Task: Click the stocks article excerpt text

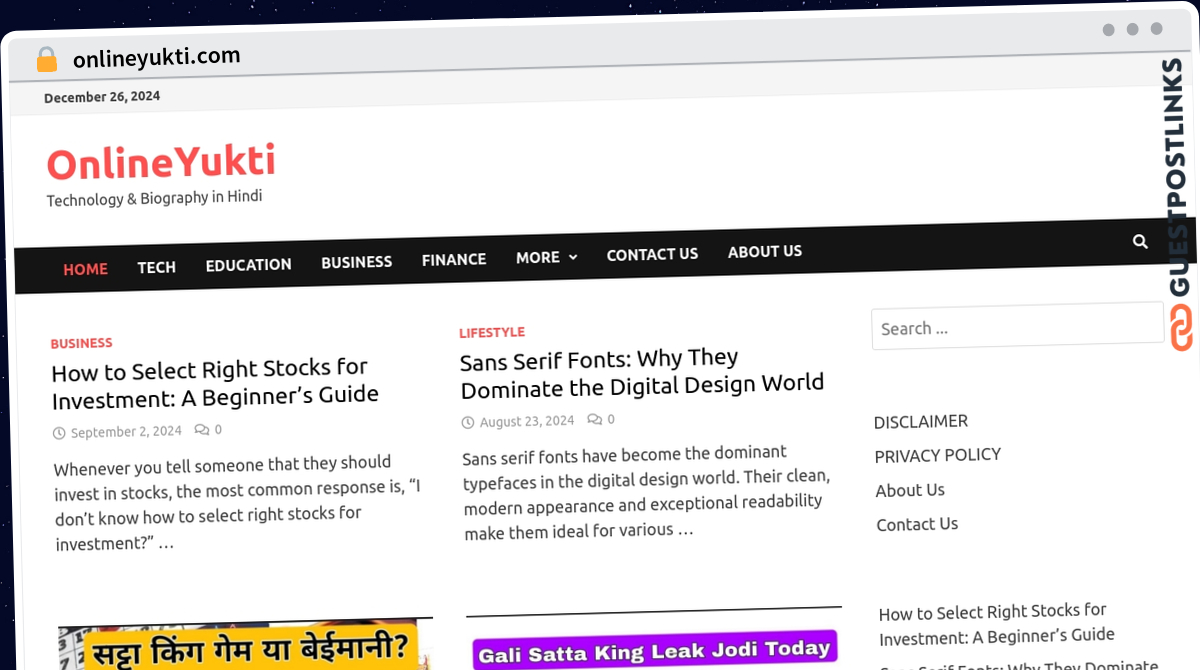Action: pos(237,504)
